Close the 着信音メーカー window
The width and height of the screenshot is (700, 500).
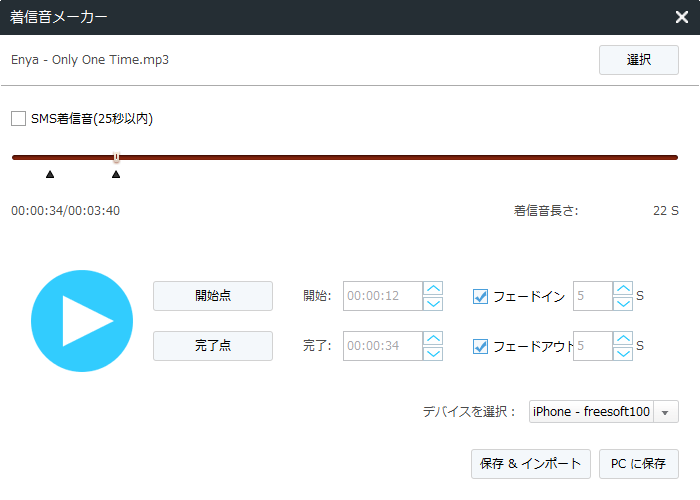682,17
